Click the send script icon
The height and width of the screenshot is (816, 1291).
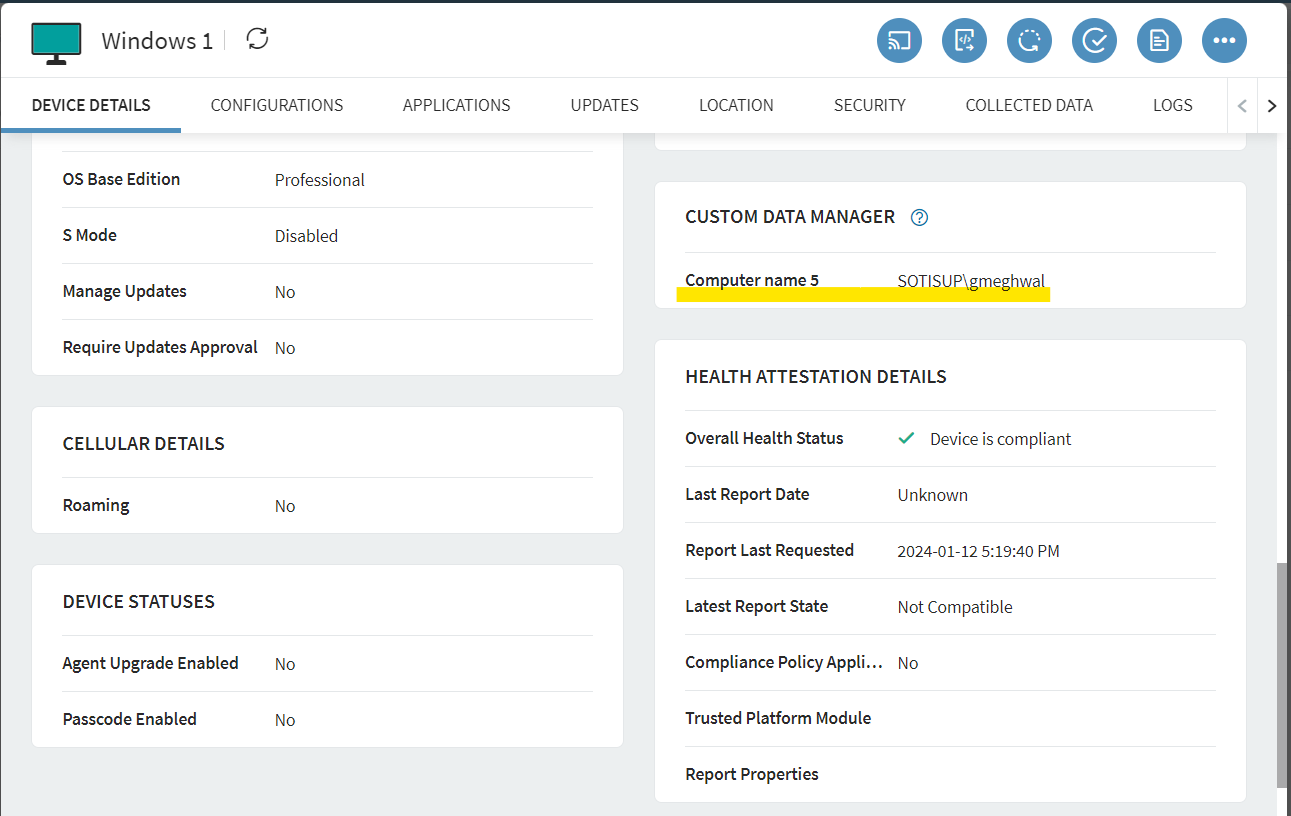[x=964, y=41]
